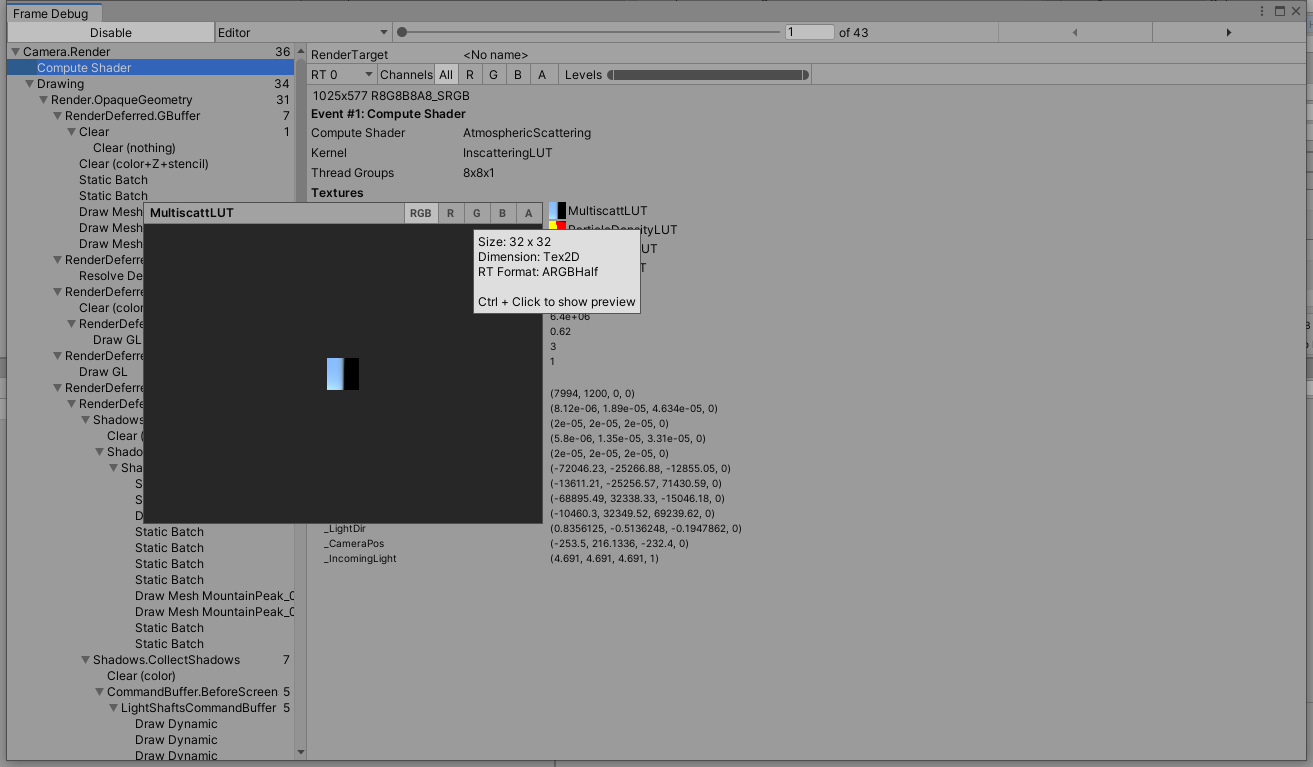Click the <No name> render target label
Viewport: 1313px width, 767px height.
click(496, 55)
